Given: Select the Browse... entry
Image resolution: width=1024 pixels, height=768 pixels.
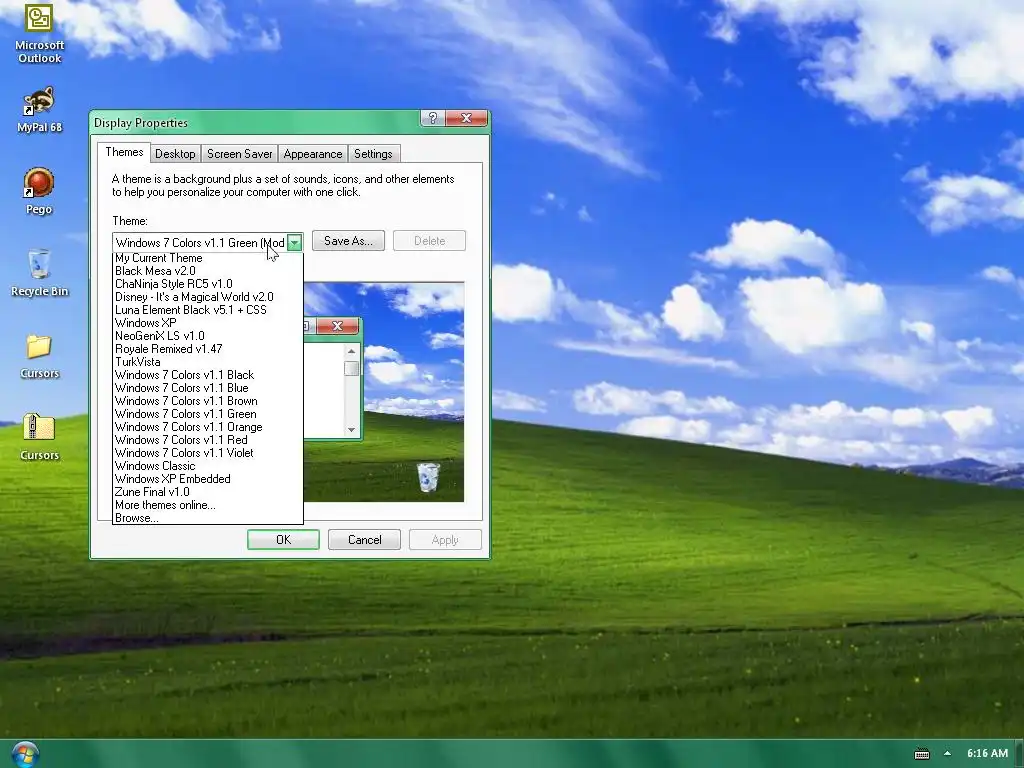Looking at the screenshot, I should click(208, 518).
